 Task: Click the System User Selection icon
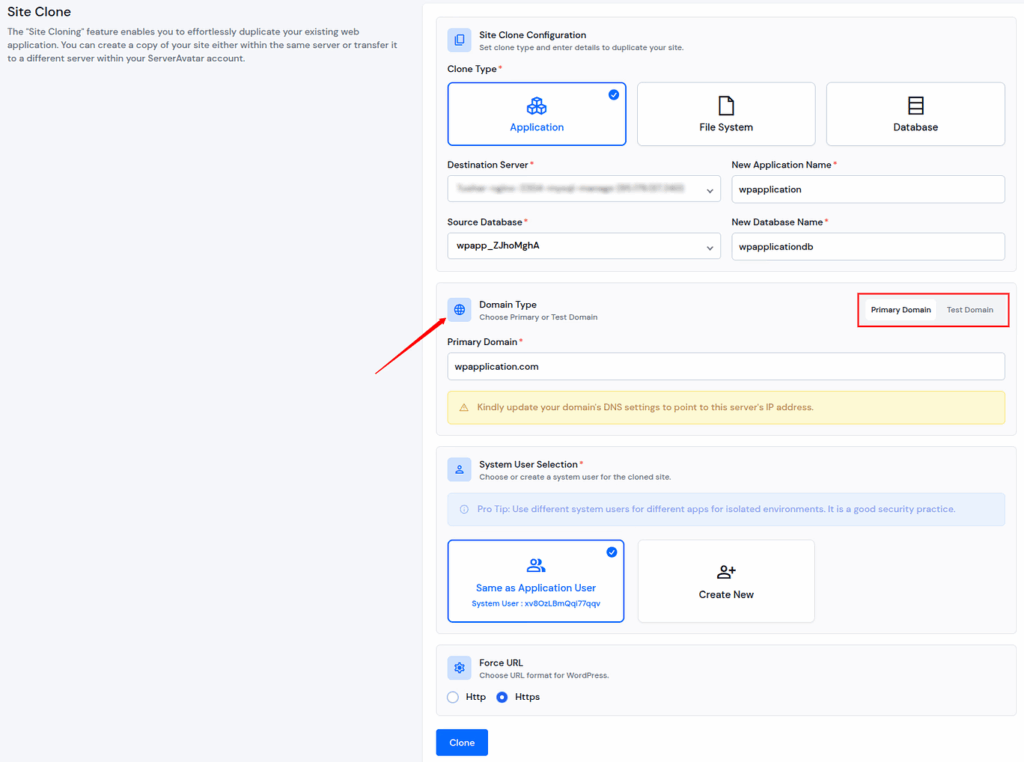[459, 469]
